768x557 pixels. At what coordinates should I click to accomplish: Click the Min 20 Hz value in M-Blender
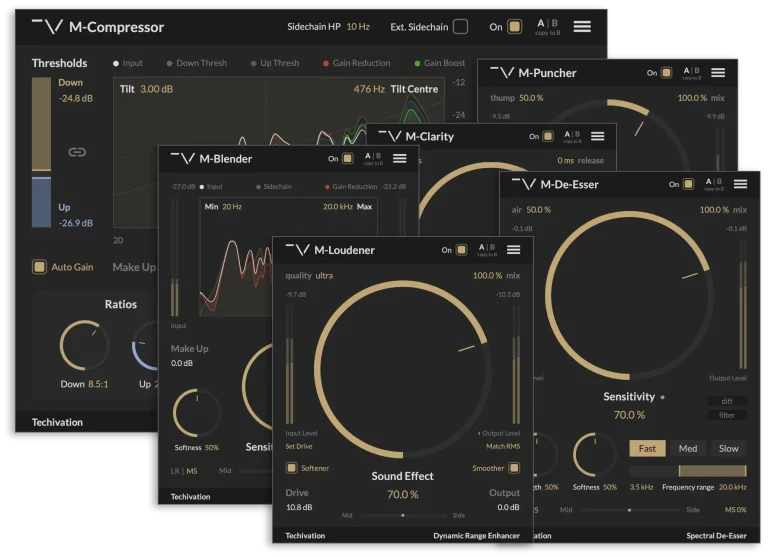tap(232, 207)
